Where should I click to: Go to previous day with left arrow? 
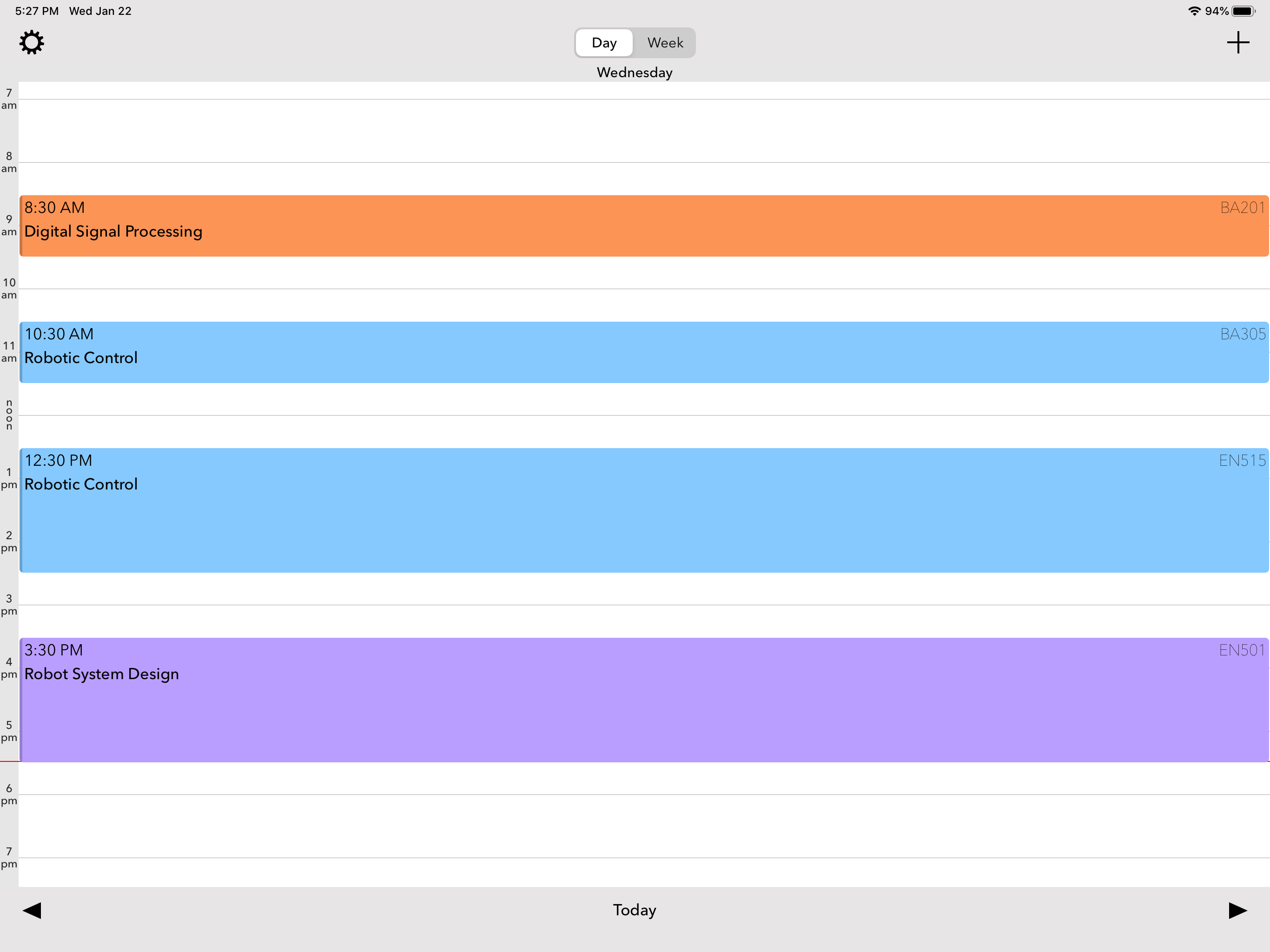click(x=32, y=910)
